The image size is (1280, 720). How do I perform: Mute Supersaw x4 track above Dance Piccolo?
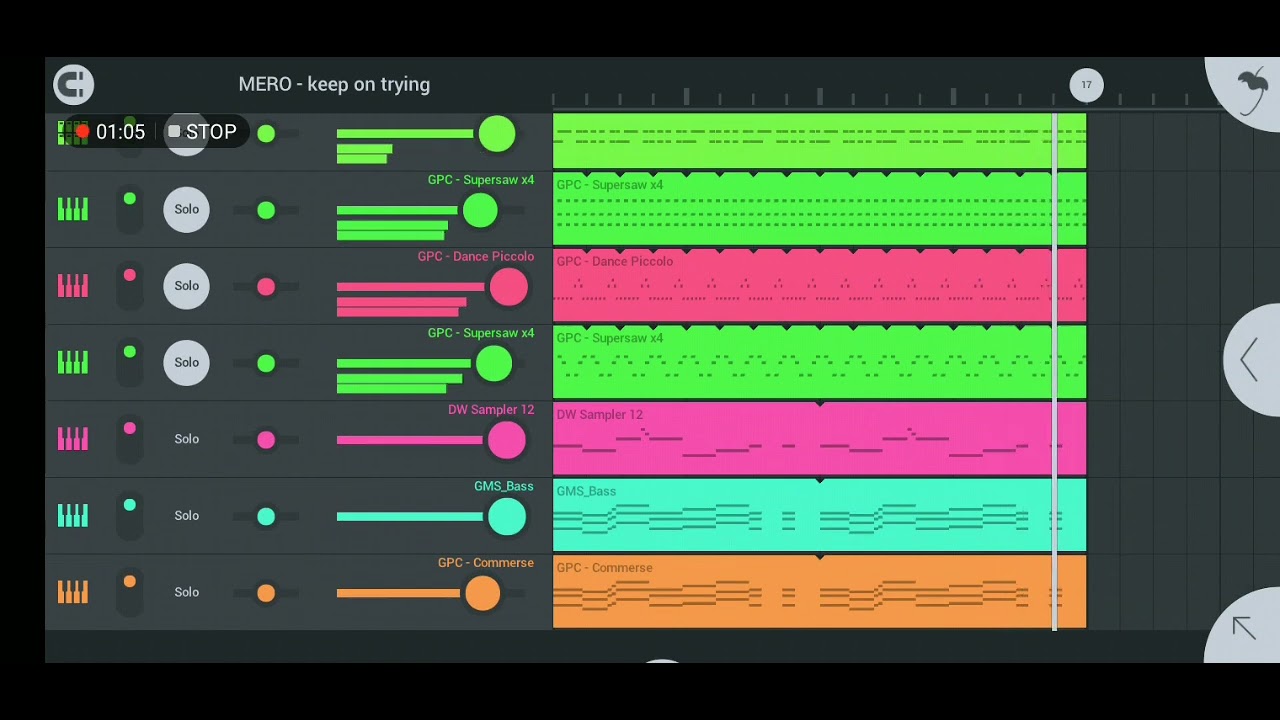tap(130, 209)
